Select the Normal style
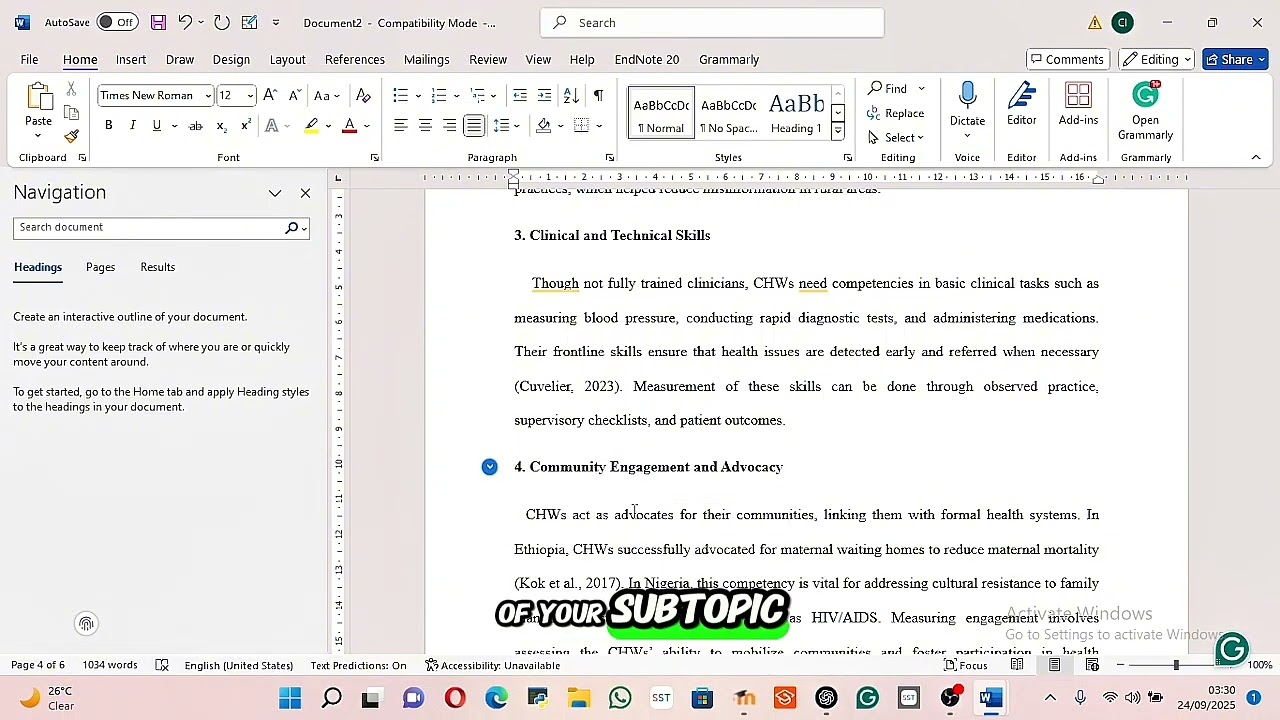Viewport: 1280px width, 720px height. click(661, 113)
